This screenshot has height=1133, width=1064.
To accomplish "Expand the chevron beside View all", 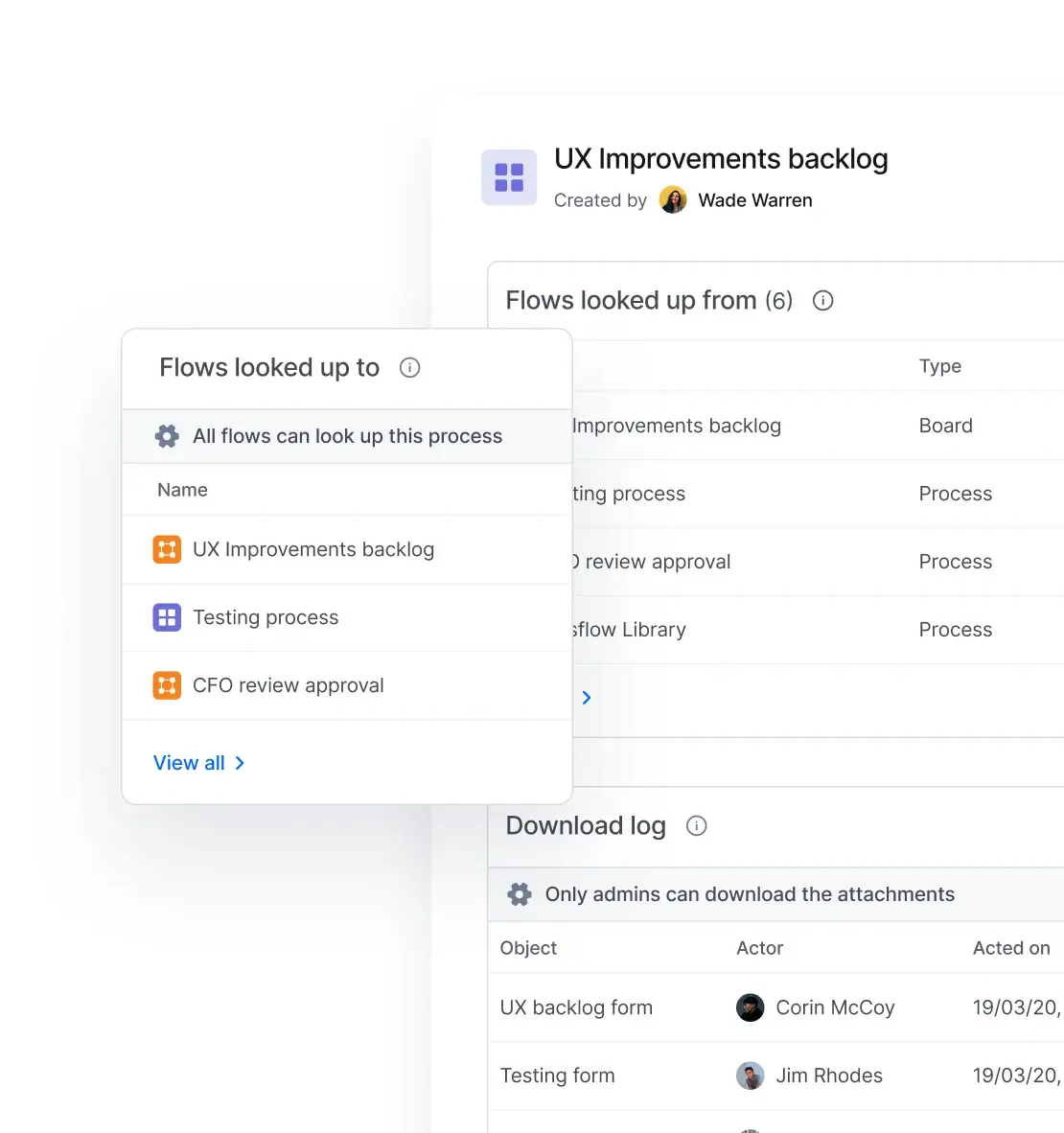I will [240, 763].
